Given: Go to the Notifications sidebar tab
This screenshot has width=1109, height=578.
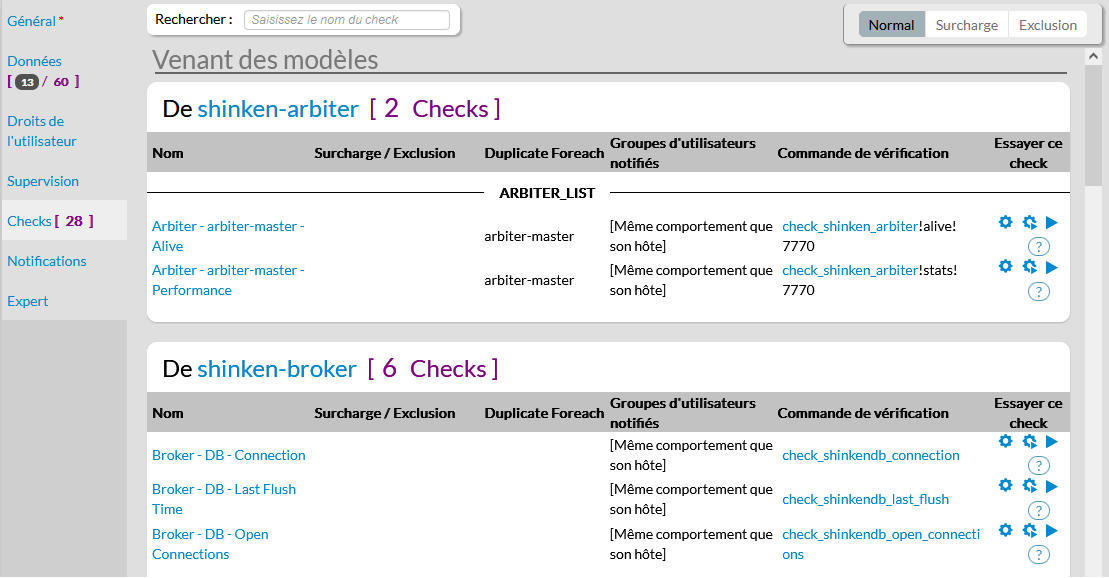Looking at the screenshot, I should (x=47, y=261).
